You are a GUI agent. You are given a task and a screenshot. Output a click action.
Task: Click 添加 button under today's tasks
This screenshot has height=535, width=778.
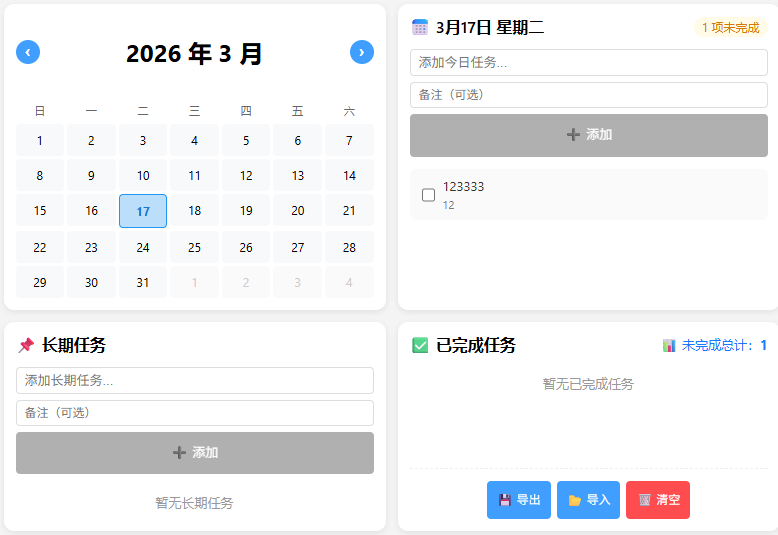click(588, 135)
